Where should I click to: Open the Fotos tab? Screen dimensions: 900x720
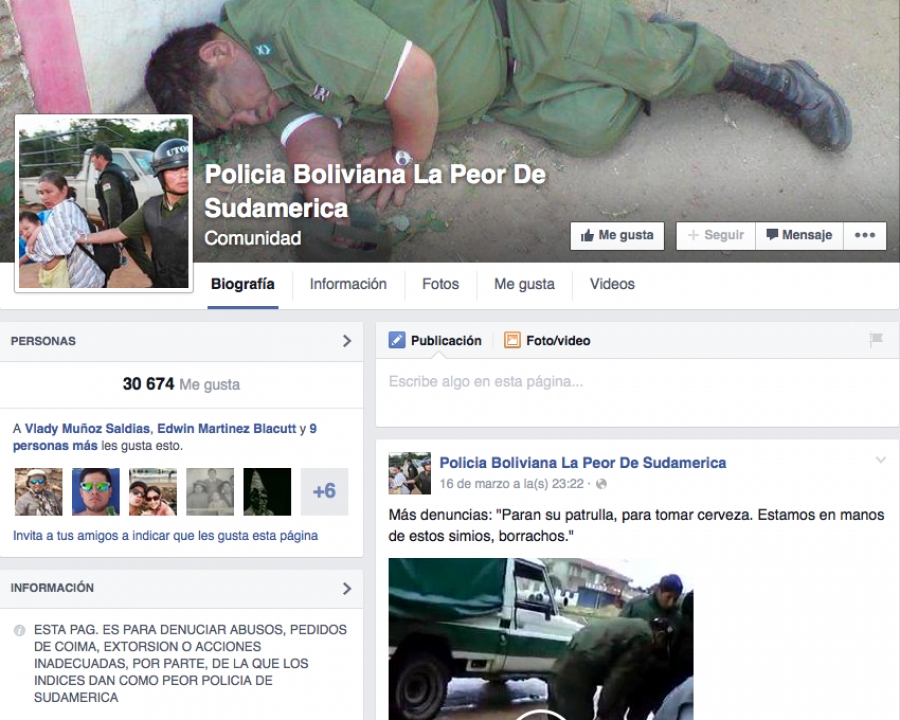point(440,284)
